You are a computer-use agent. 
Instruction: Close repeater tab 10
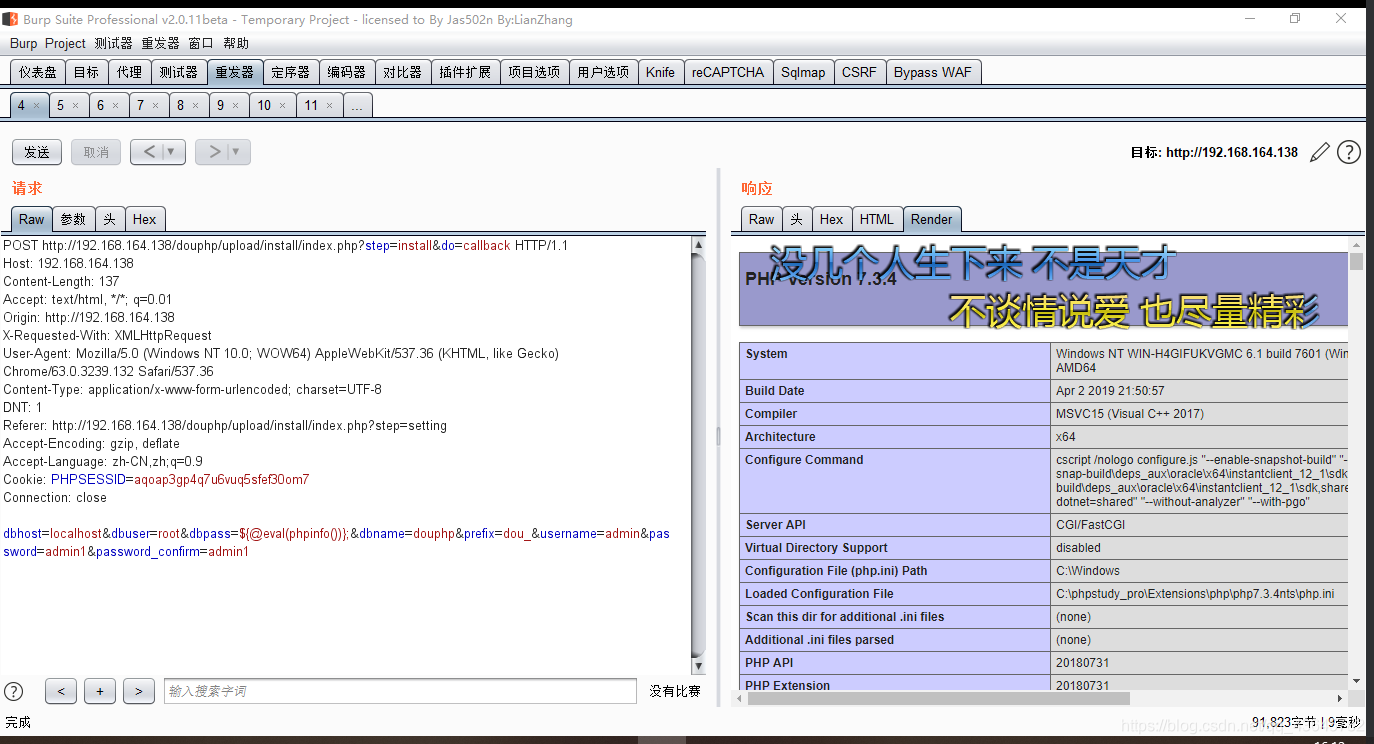click(282, 105)
